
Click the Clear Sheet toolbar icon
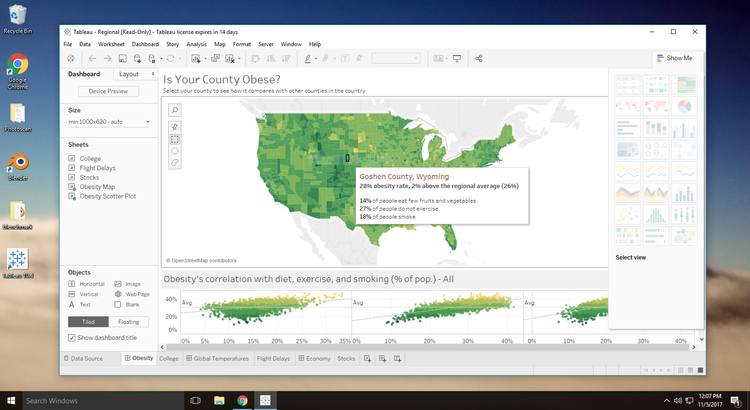point(230,58)
